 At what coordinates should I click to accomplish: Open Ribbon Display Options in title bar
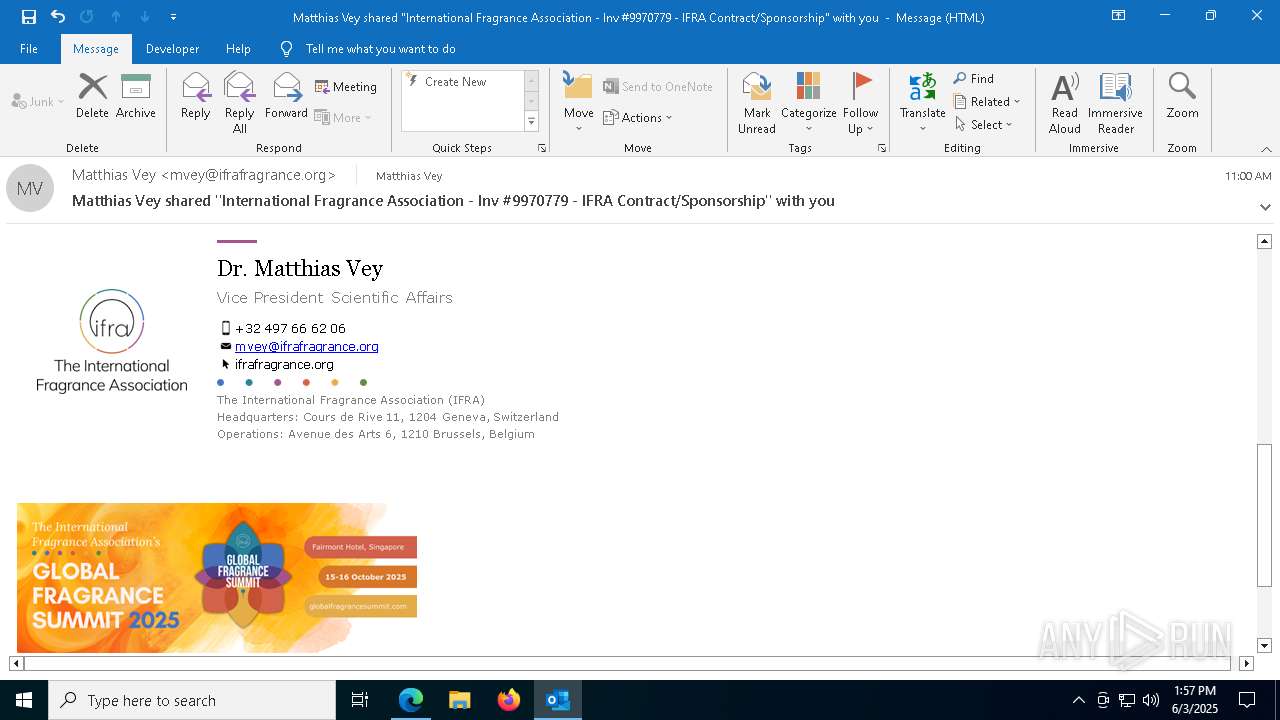tap(1118, 16)
